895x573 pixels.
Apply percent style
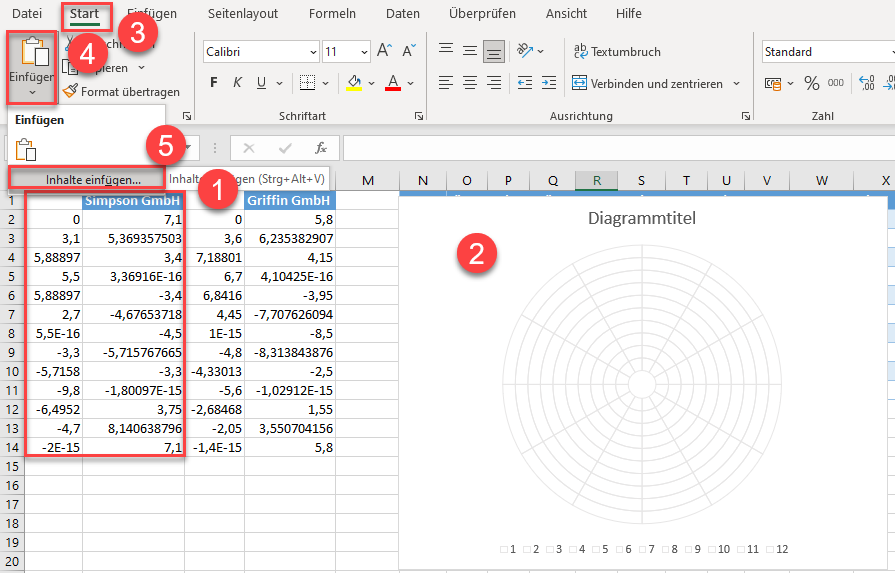pyautogui.click(x=812, y=83)
